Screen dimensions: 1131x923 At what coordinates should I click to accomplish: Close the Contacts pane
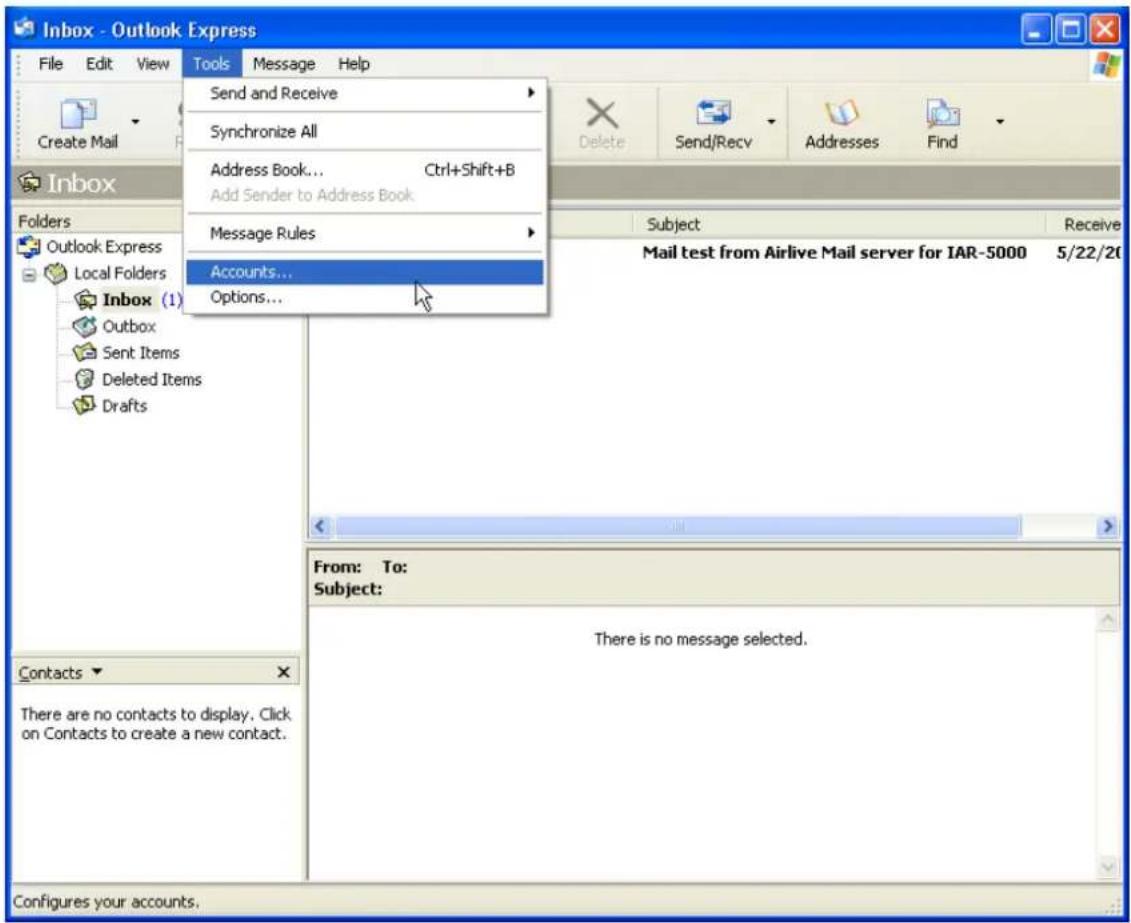tap(283, 673)
